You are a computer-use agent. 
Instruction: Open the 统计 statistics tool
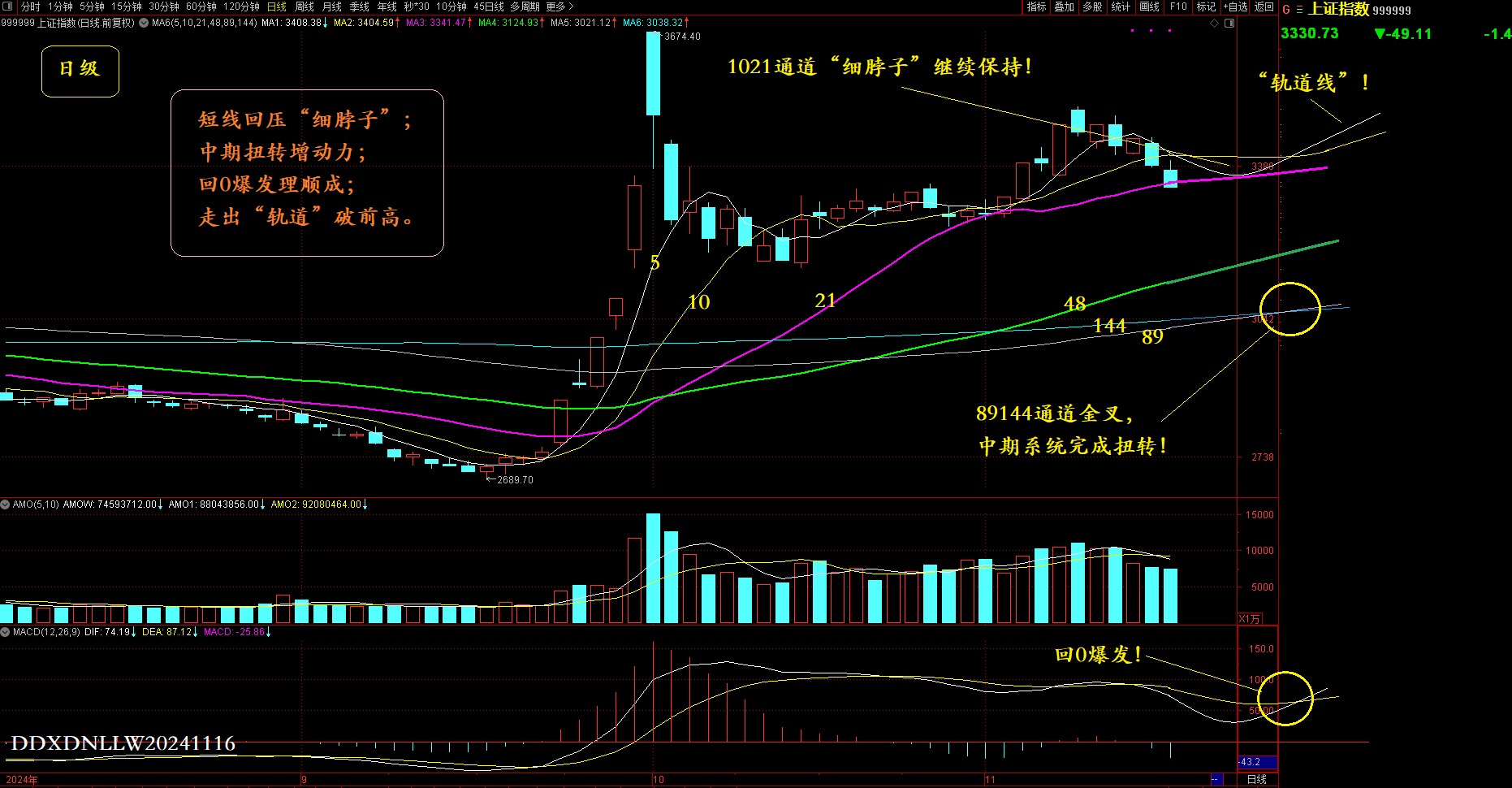coord(1121,6)
